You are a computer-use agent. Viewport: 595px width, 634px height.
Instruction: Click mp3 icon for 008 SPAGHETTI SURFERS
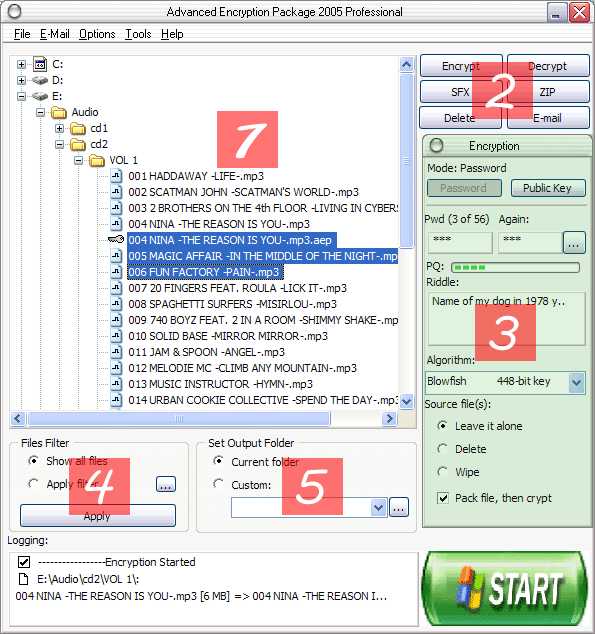pyautogui.click(x=116, y=304)
